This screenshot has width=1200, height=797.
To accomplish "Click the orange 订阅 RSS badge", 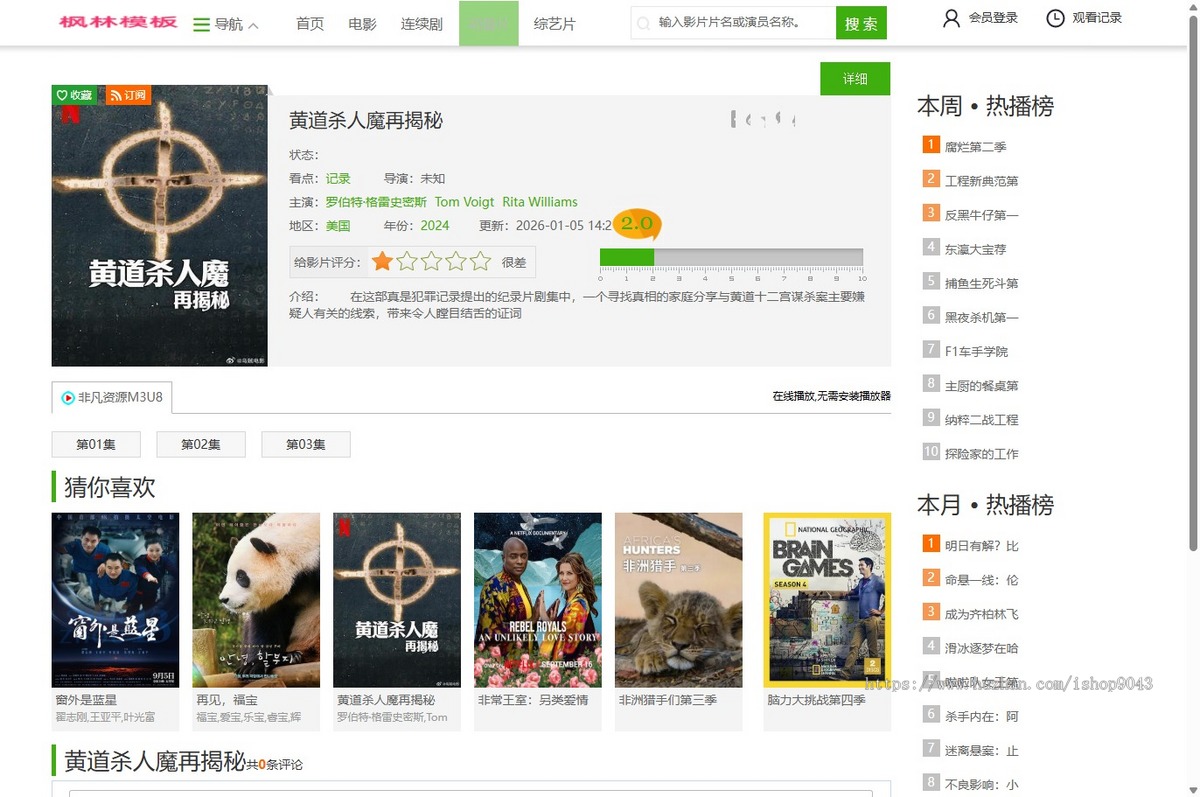I will (128, 95).
